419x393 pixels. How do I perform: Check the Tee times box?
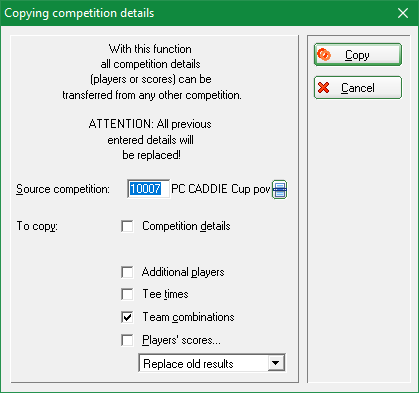(x=127, y=294)
